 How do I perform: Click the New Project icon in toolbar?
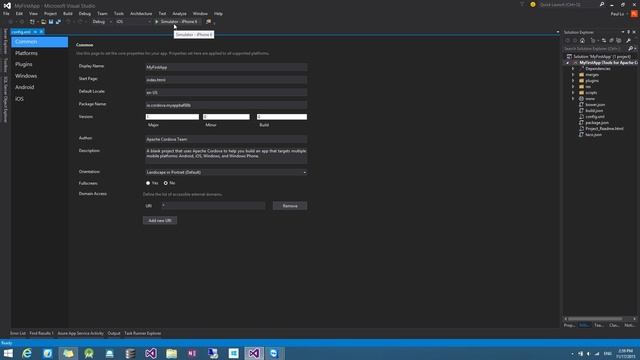pos(32,22)
